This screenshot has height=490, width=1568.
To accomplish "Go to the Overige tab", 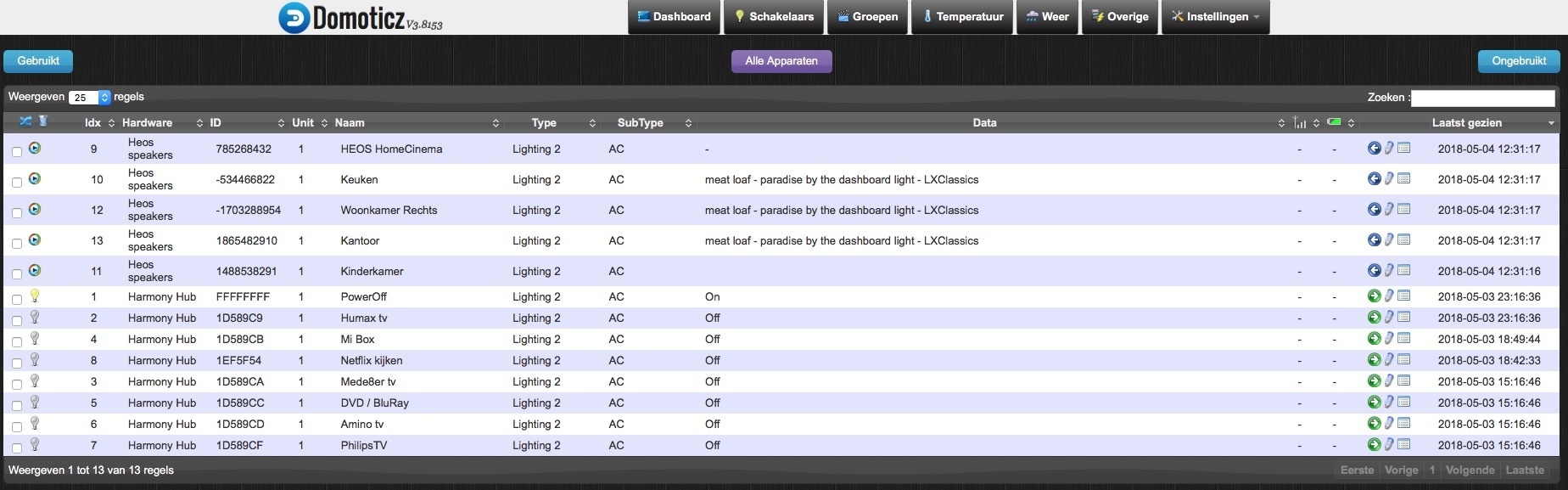I will (x=1120, y=17).
